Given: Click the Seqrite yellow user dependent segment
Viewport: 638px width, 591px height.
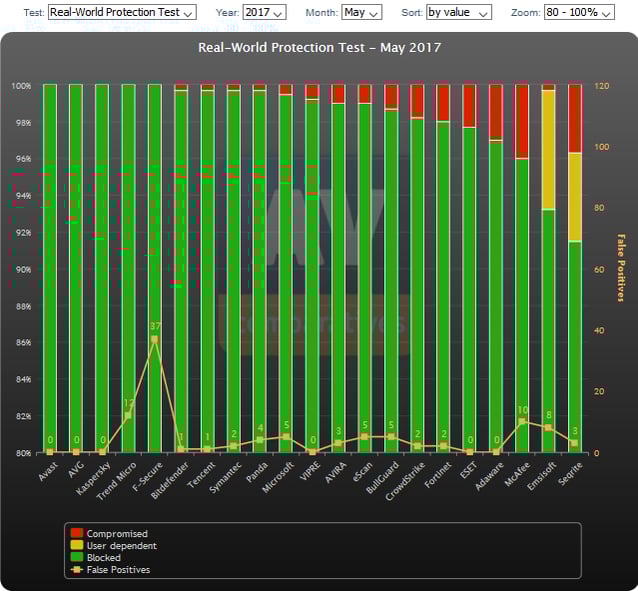Looking at the screenshot, I should coord(575,197).
